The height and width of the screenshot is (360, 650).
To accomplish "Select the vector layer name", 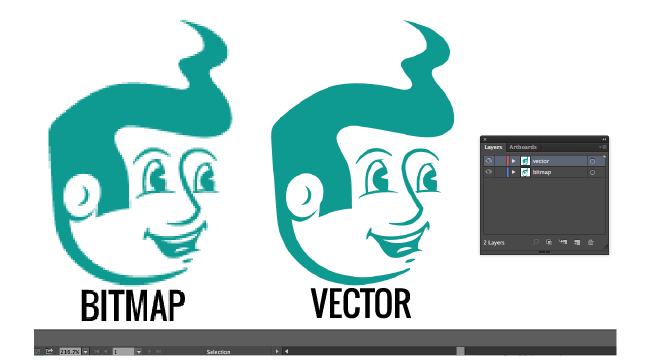I will coord(541,161).
